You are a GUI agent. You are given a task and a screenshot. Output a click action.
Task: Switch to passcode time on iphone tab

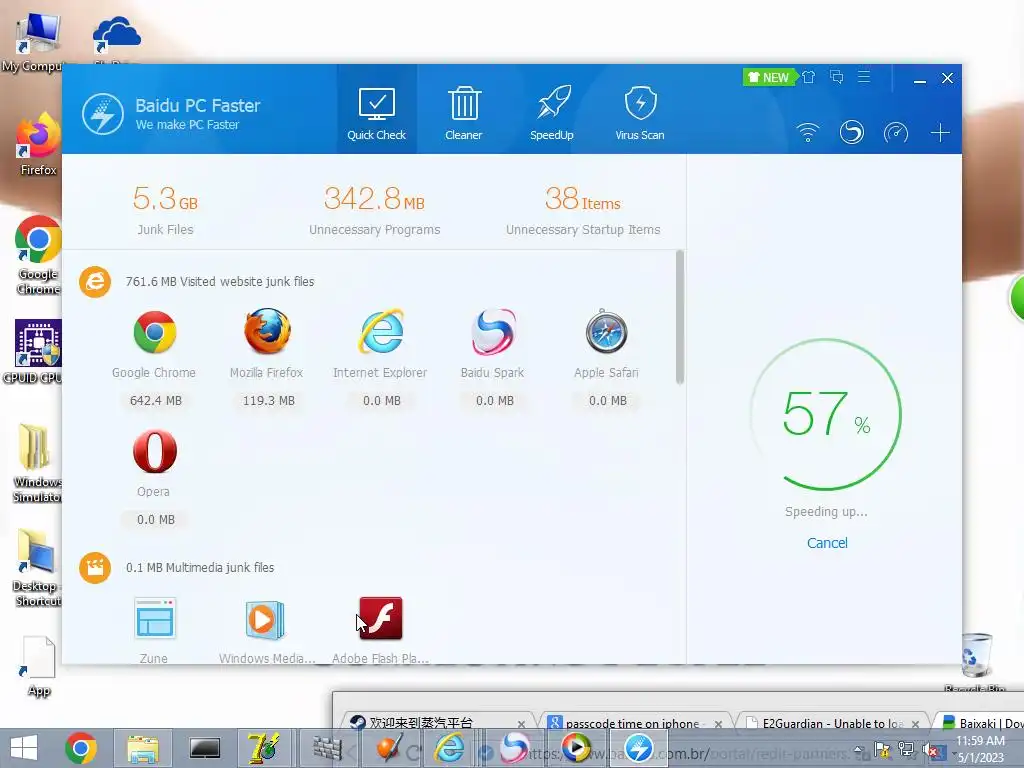click(632, 724)
